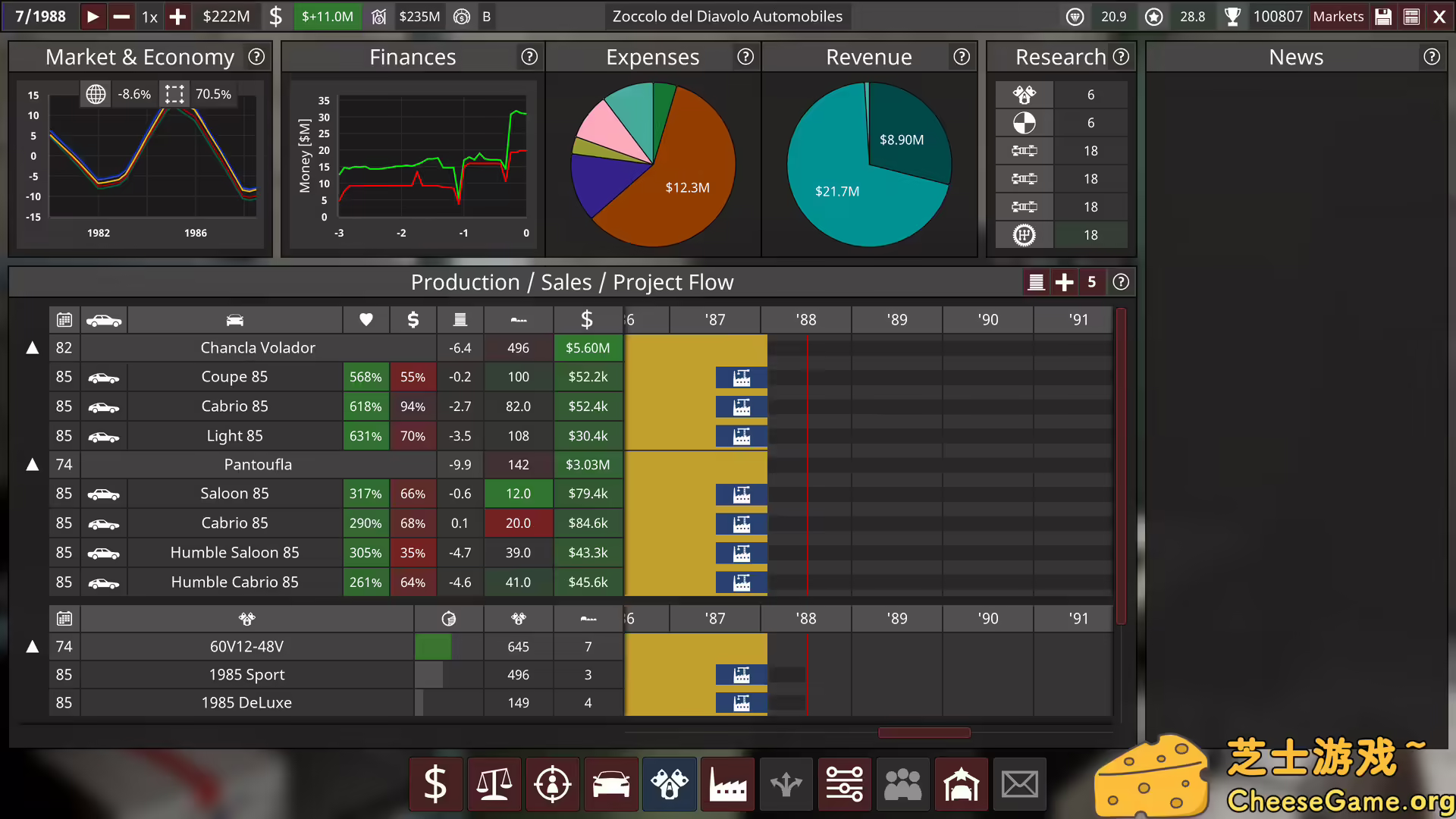This screenshot has width=1456, height=819.
Task: Open the Markets menu in top bar
Action: pos(1338,17)
